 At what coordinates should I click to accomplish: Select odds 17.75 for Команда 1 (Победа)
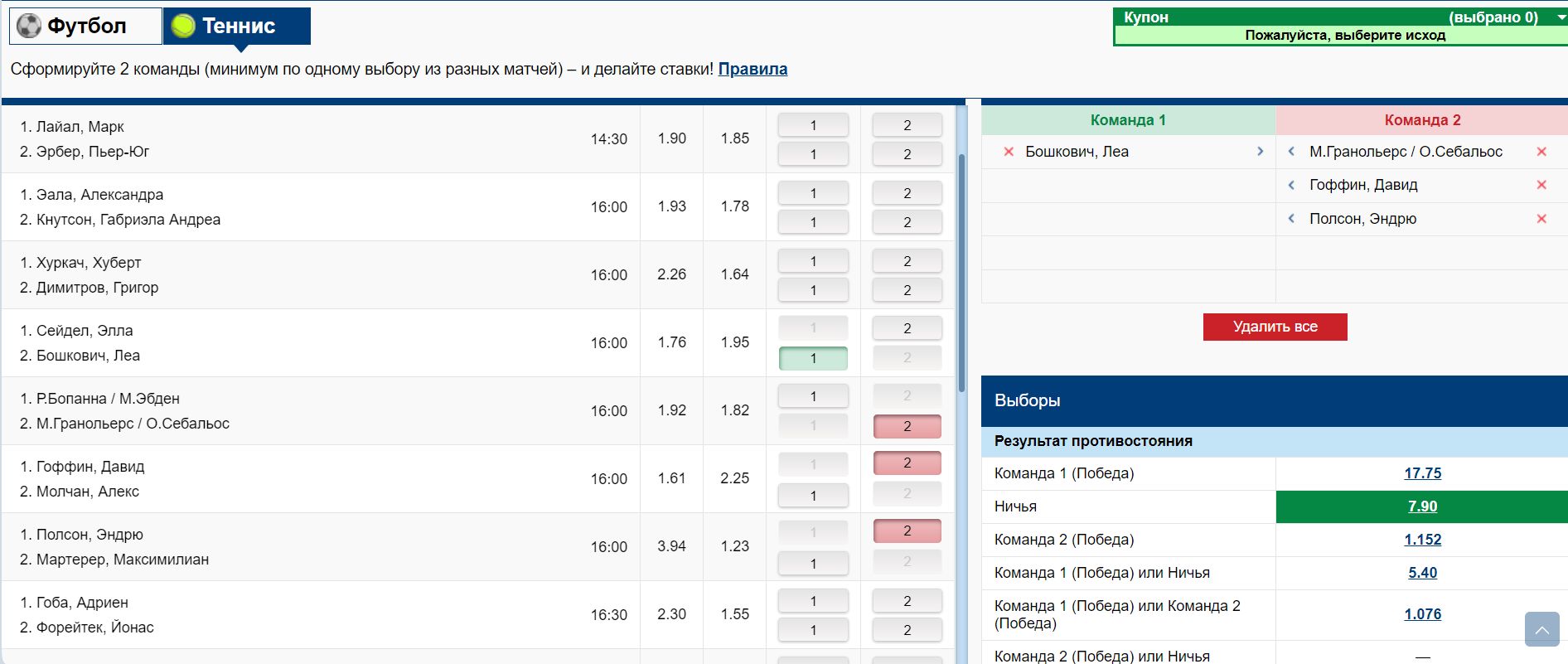tap(1422, 473)
